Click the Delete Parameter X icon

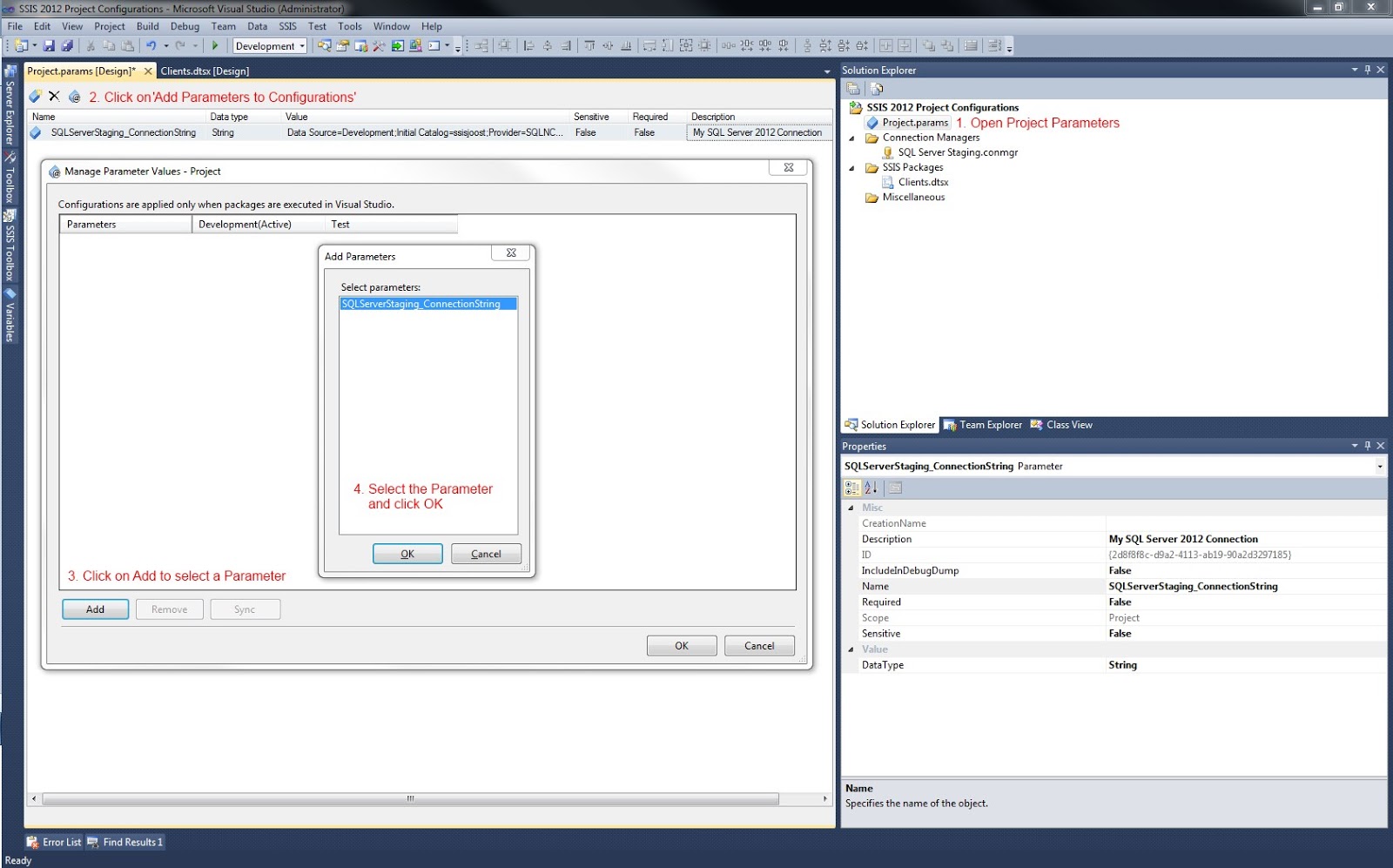(x=54, y=97)
